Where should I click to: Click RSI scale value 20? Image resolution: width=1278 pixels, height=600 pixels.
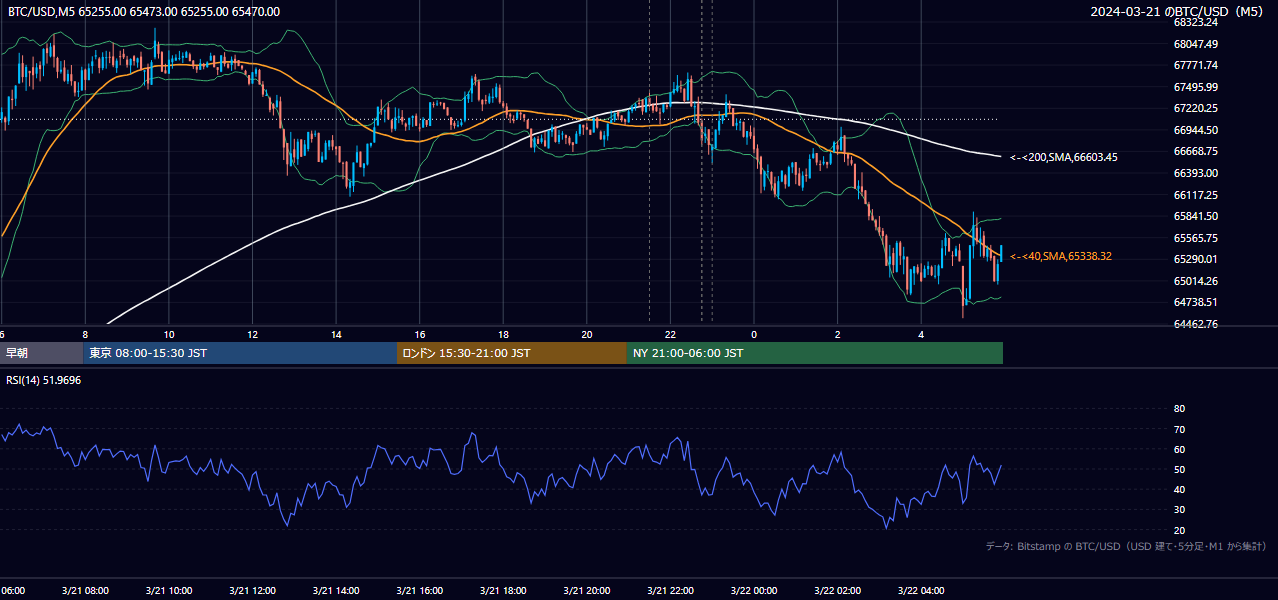point(1179,530)
